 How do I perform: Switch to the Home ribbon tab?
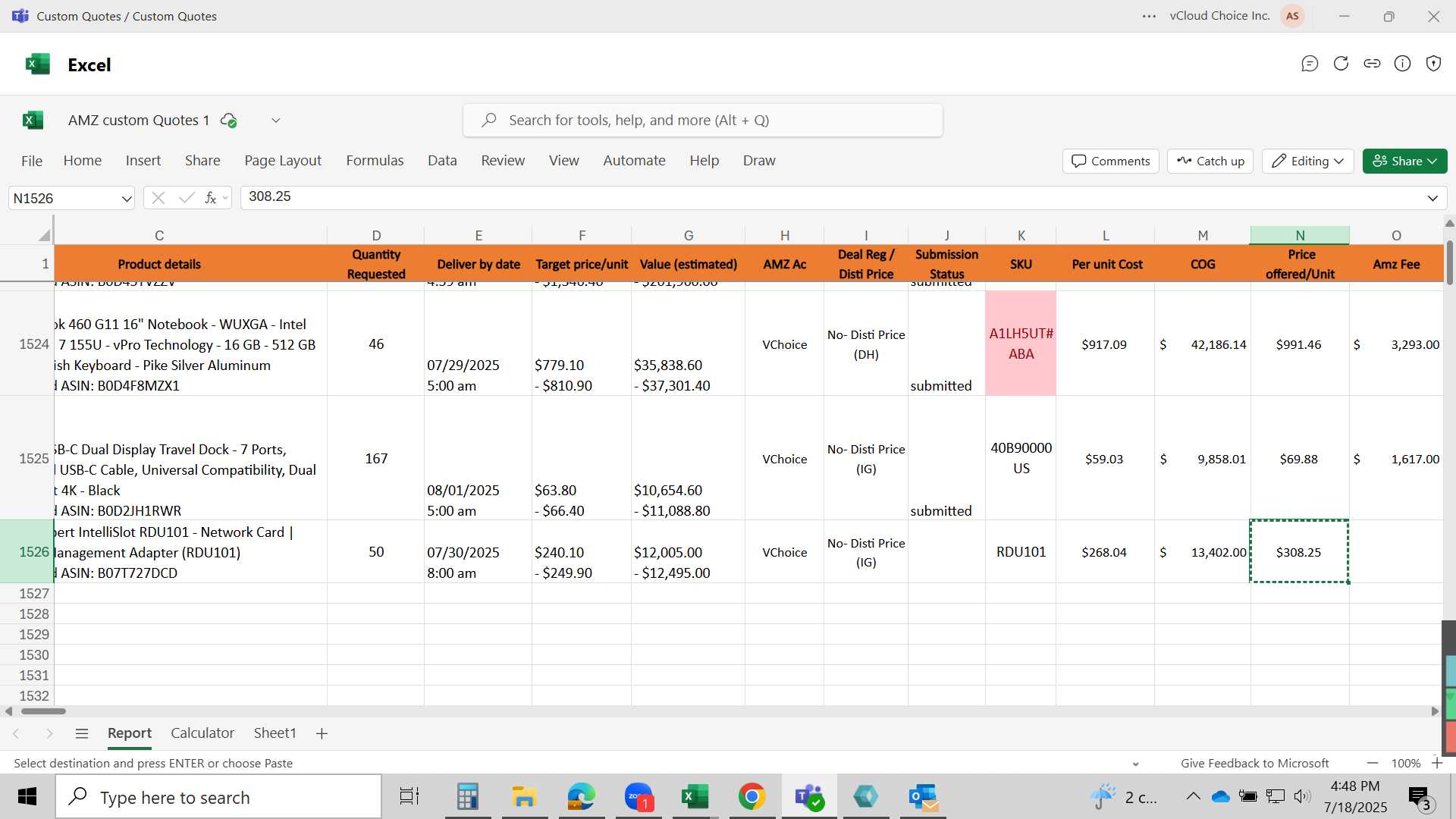point(83,161)
